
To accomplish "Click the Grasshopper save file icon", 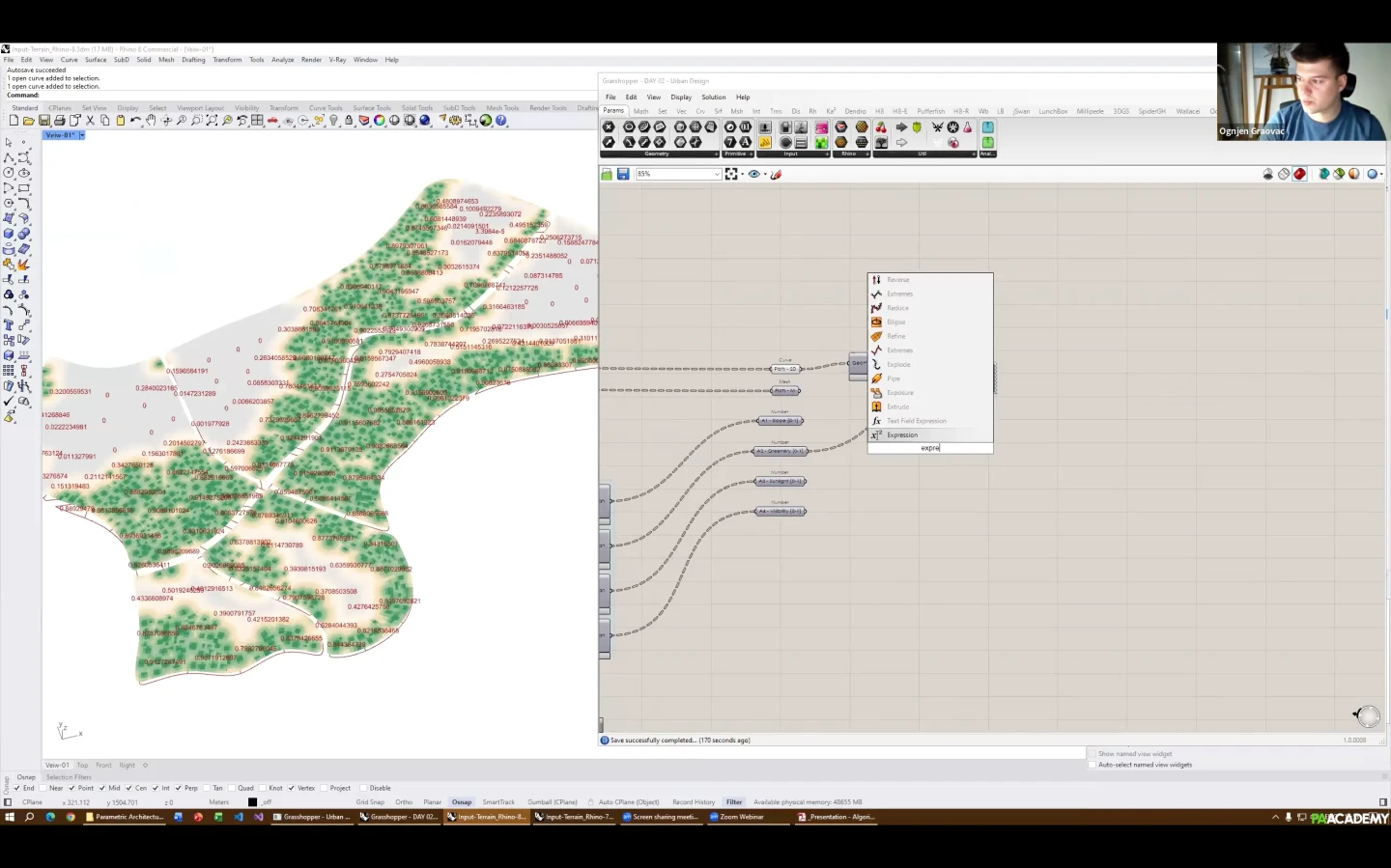I will pos(623,174).
